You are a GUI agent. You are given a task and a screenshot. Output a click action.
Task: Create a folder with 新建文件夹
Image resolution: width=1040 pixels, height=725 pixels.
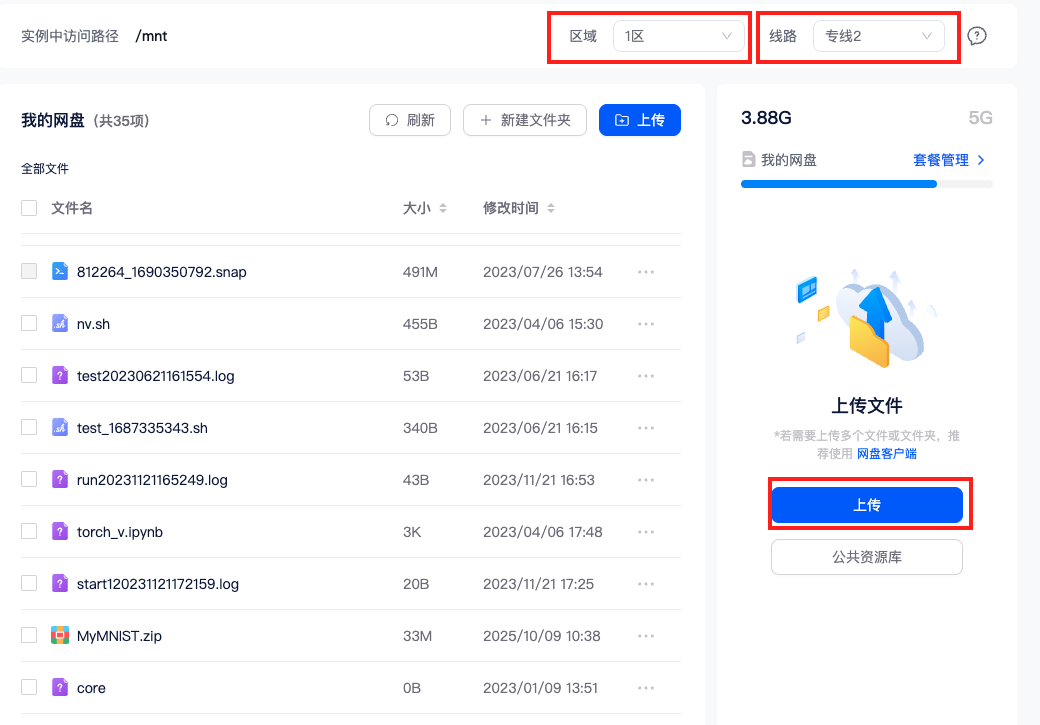coord(526,120)
